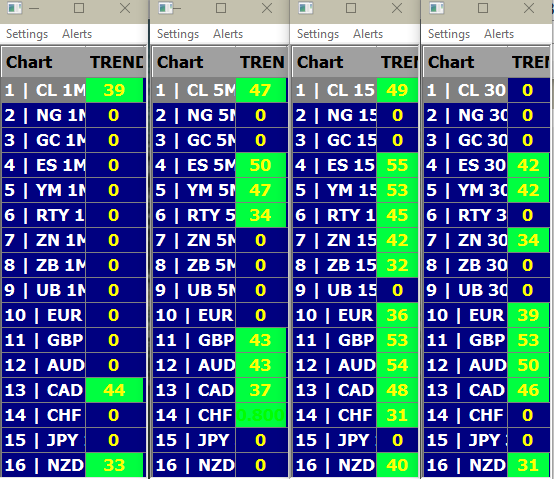Screen dimensions: 554x479
Task: Click trend value 37 for CAD in 5M window
Action: (261, 390)
